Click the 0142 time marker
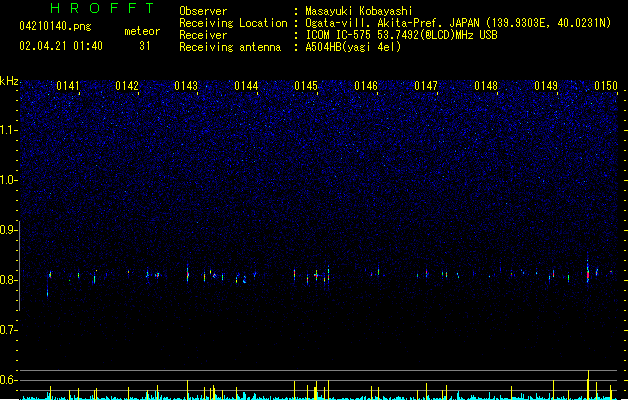This screenshot has height=400, width=629. click(x=127, y=86)
